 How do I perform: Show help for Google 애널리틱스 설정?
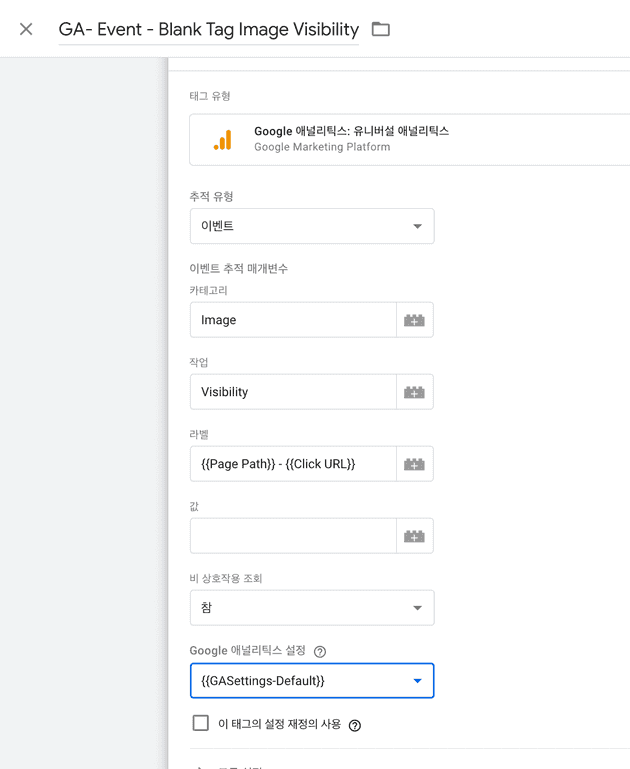point(320,652)
